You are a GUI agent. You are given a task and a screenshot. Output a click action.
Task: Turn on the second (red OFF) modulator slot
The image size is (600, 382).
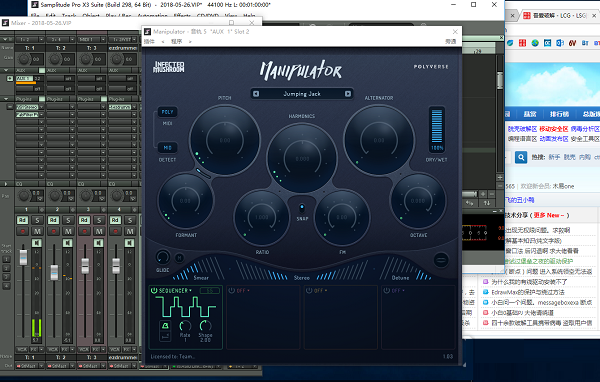tap(232, 291)
